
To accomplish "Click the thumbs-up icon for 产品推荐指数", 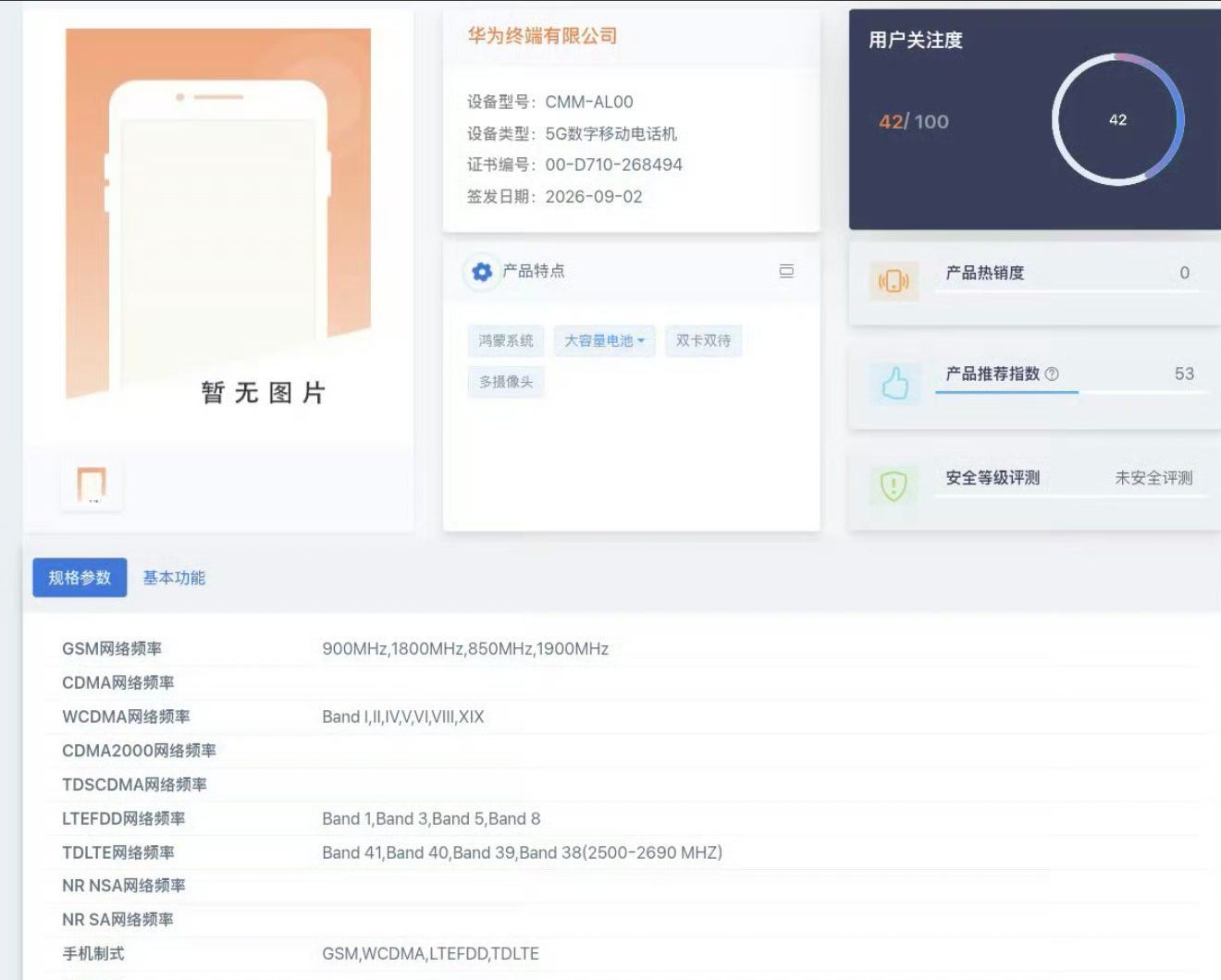I will tap(894, 383).
